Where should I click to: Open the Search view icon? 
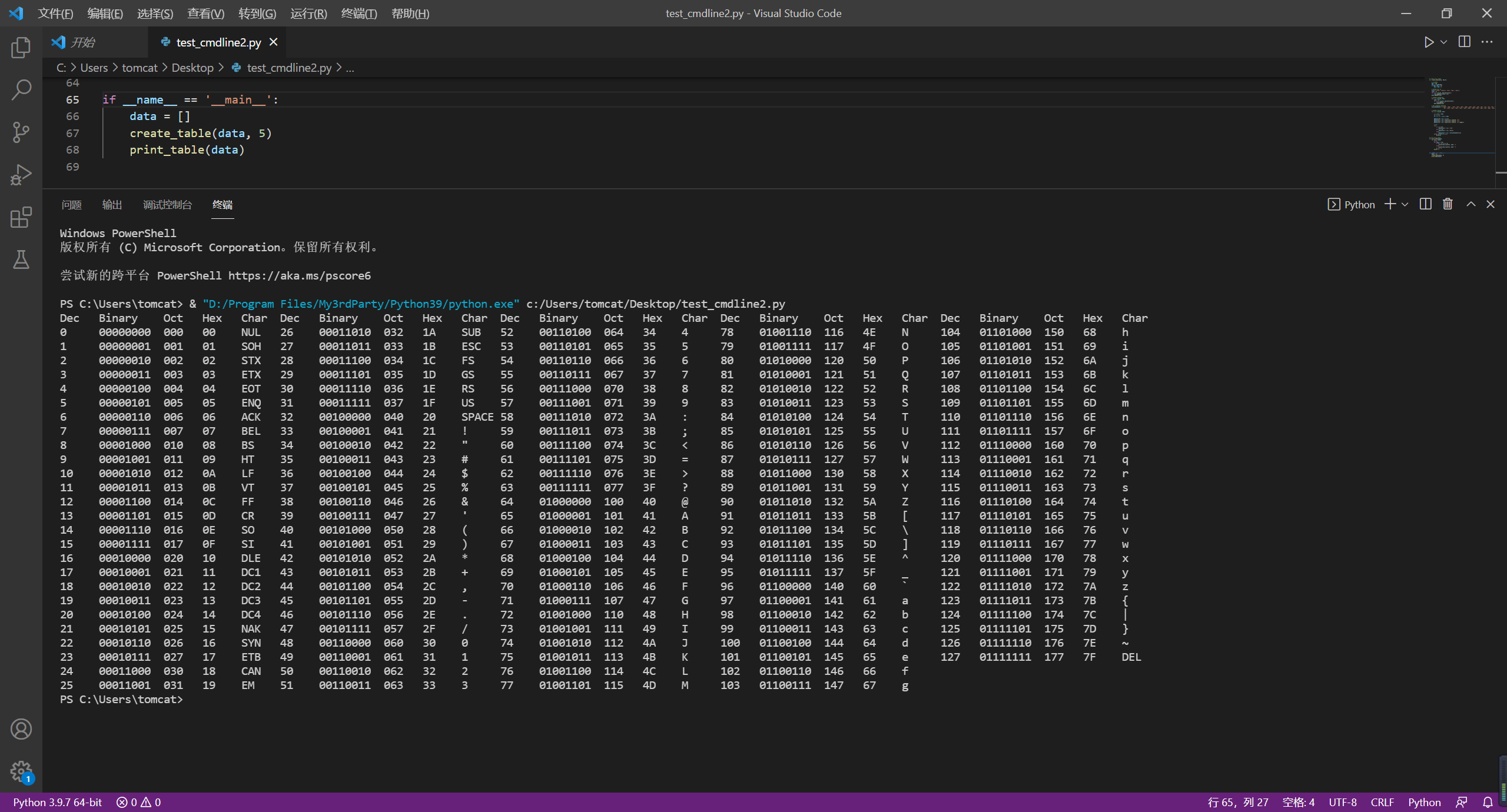click(x=21, y=90)
